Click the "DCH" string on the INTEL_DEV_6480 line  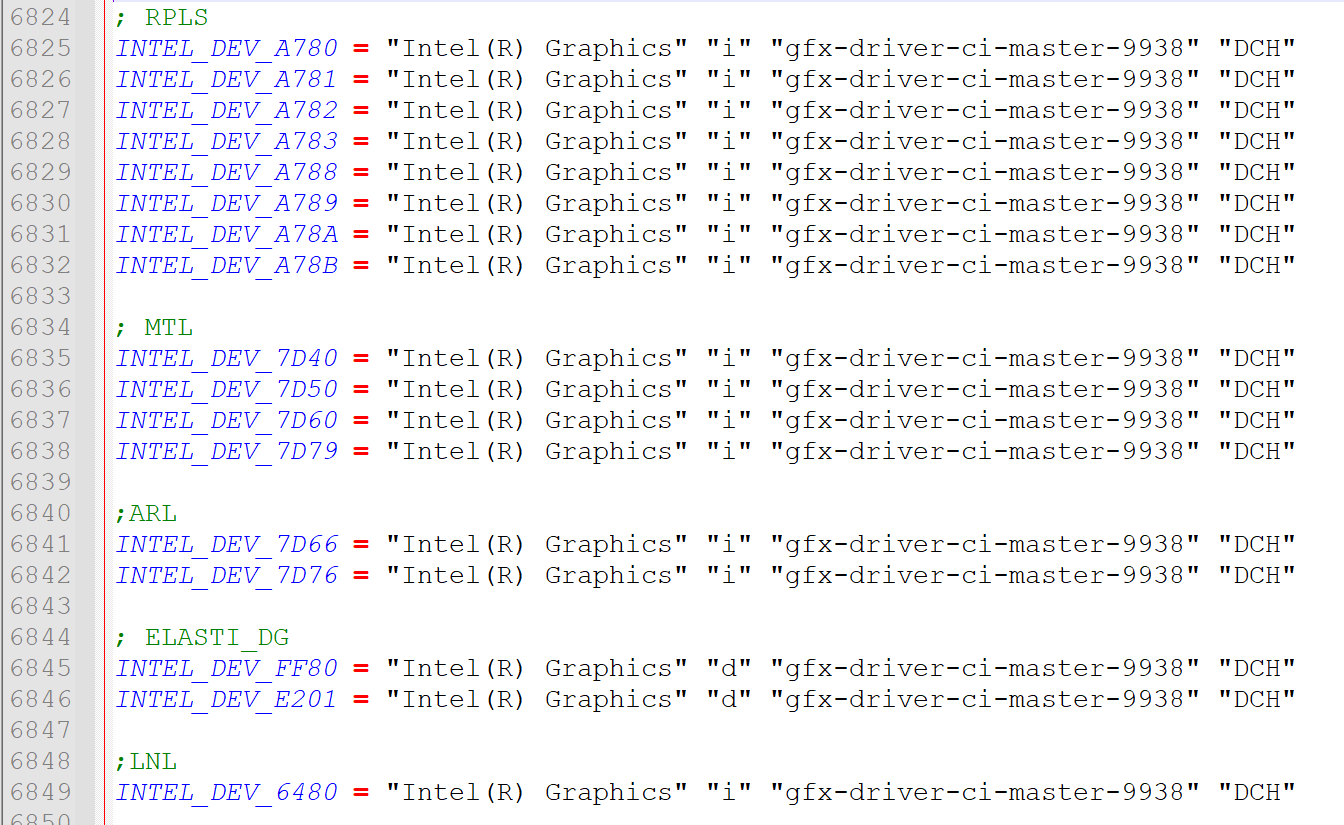pyautogui.click(x=1257, y=792)
